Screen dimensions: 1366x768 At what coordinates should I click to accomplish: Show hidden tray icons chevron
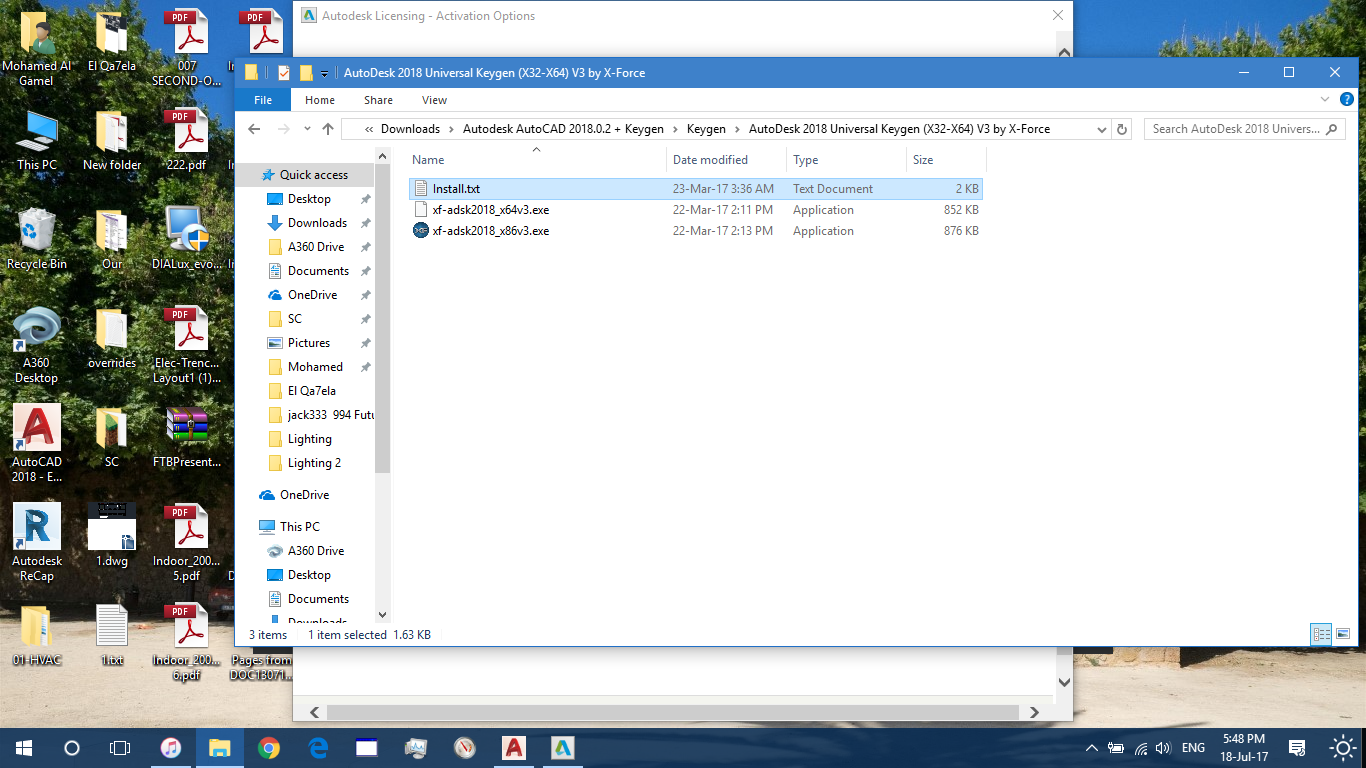coord(1091,748)
